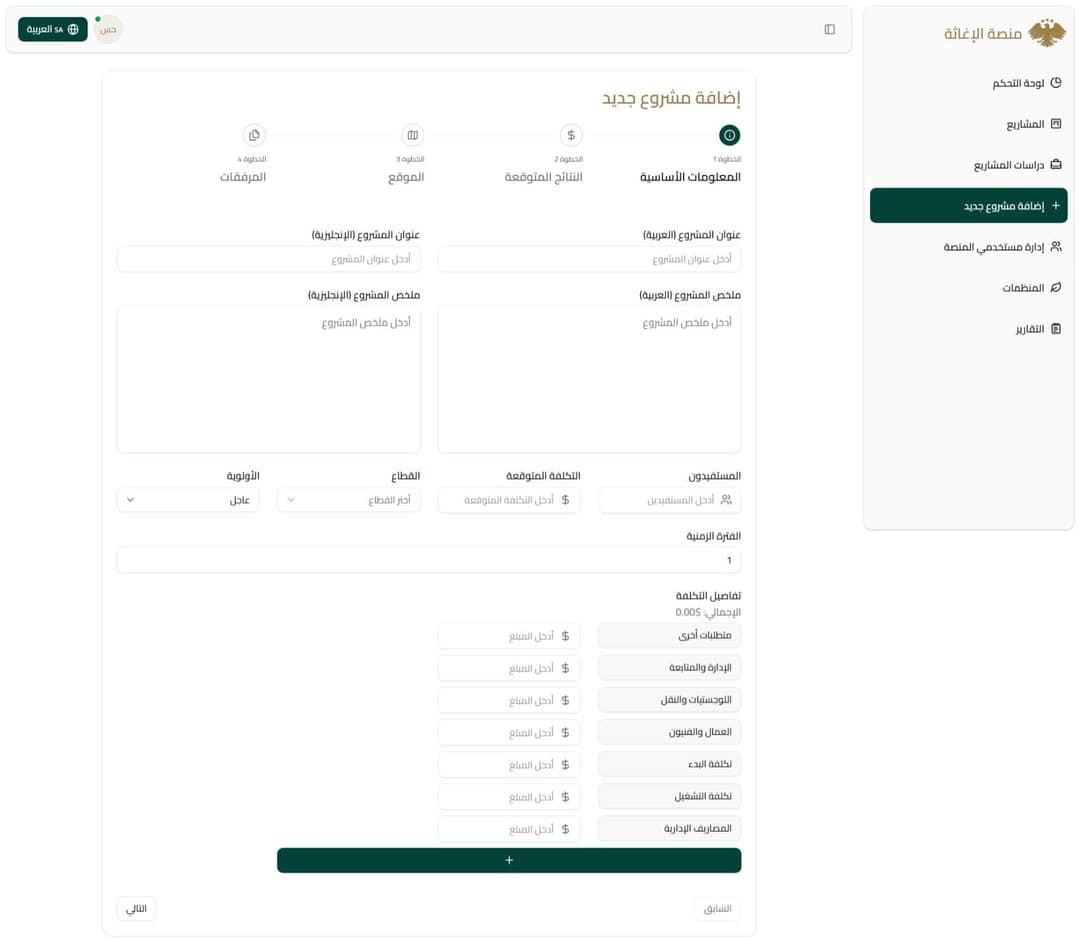Screen dimensions: 1080x941
Task: Collapse the sidebar using the panel icon
Action: coord(829,29)
